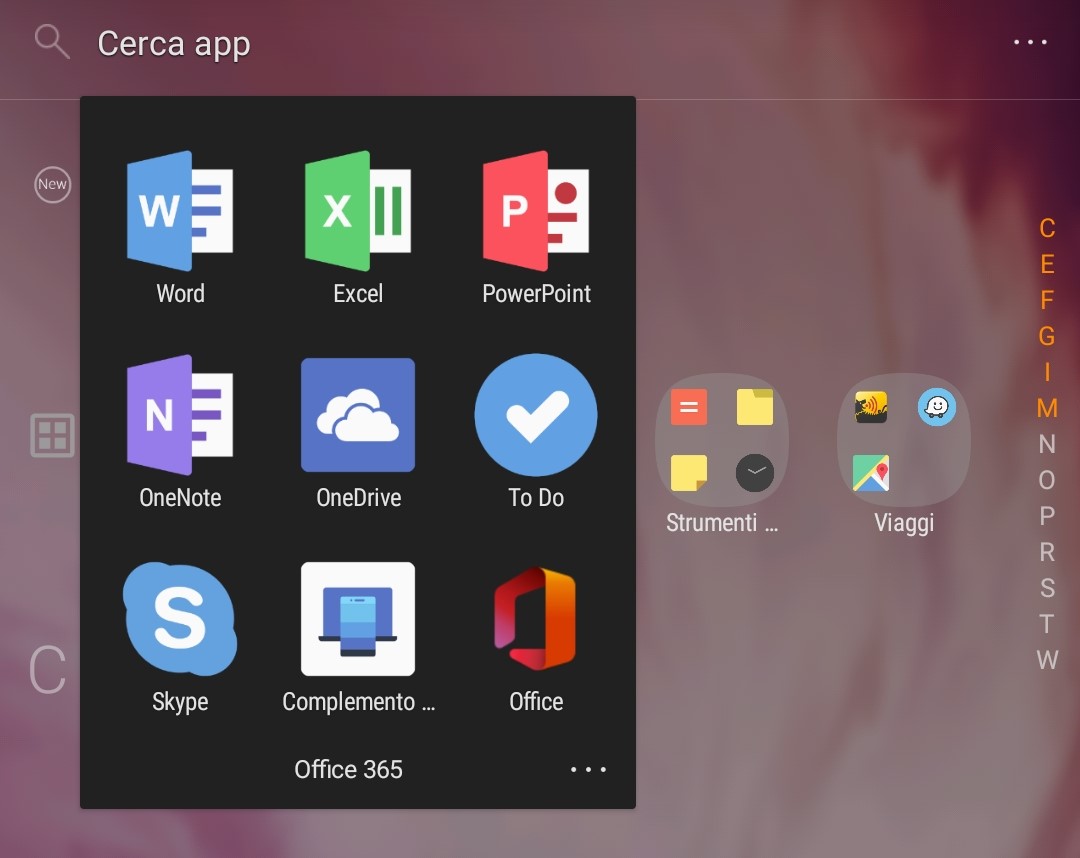Open the clock app in Strumenti
Screen dimensions: 1080x858
click(x=755, y=473)
